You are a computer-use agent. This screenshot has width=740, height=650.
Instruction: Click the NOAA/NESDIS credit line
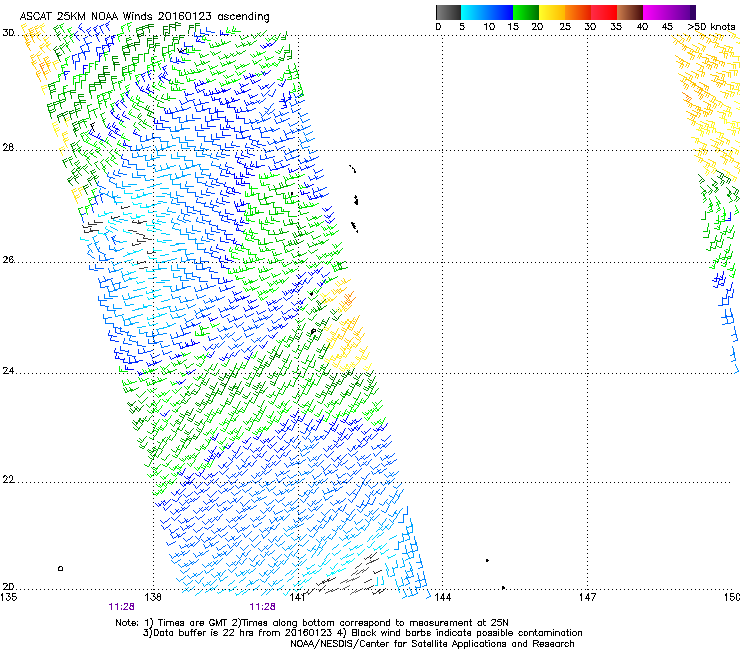(x=432, y=643)
